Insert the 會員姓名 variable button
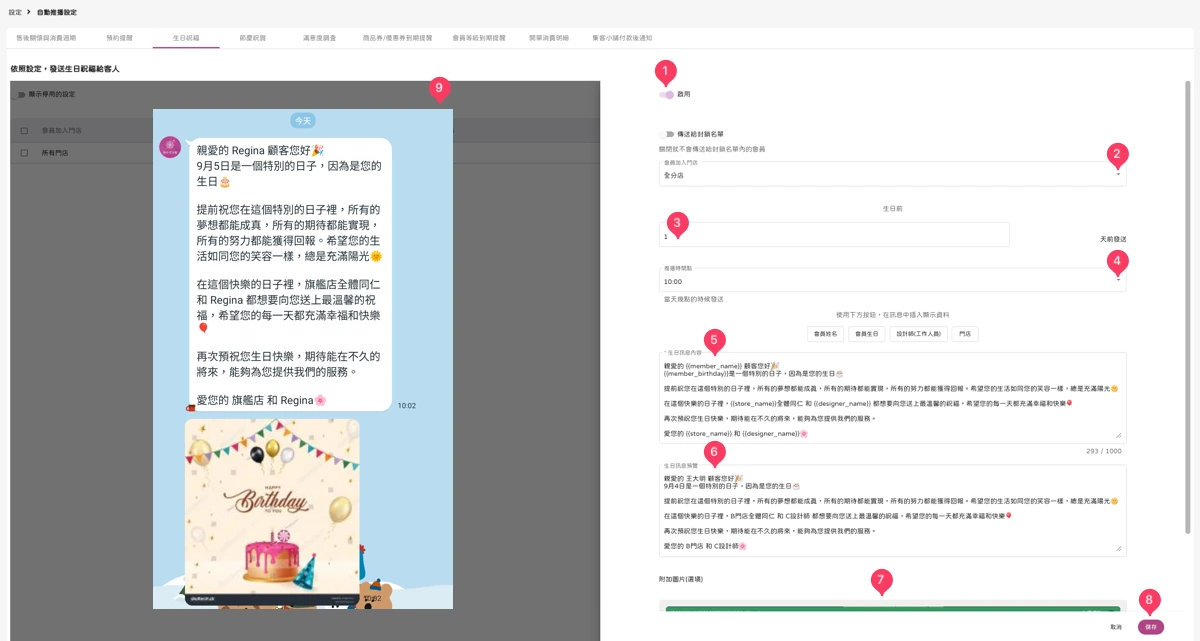1200x641 pixels. click(826, 334)
